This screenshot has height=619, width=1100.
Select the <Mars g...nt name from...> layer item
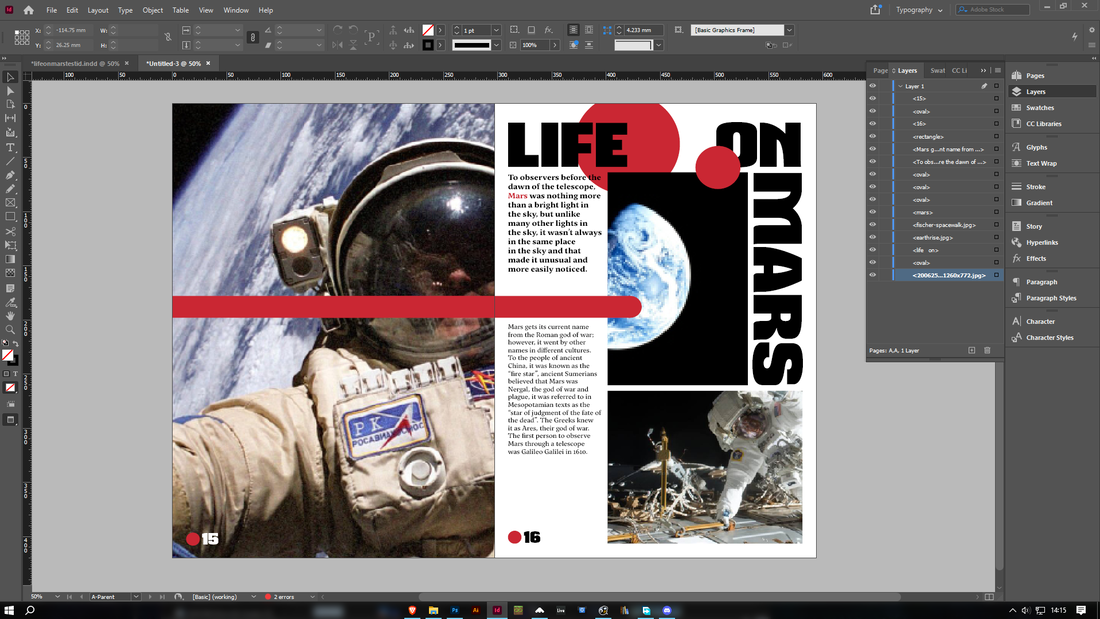[948, 149]
